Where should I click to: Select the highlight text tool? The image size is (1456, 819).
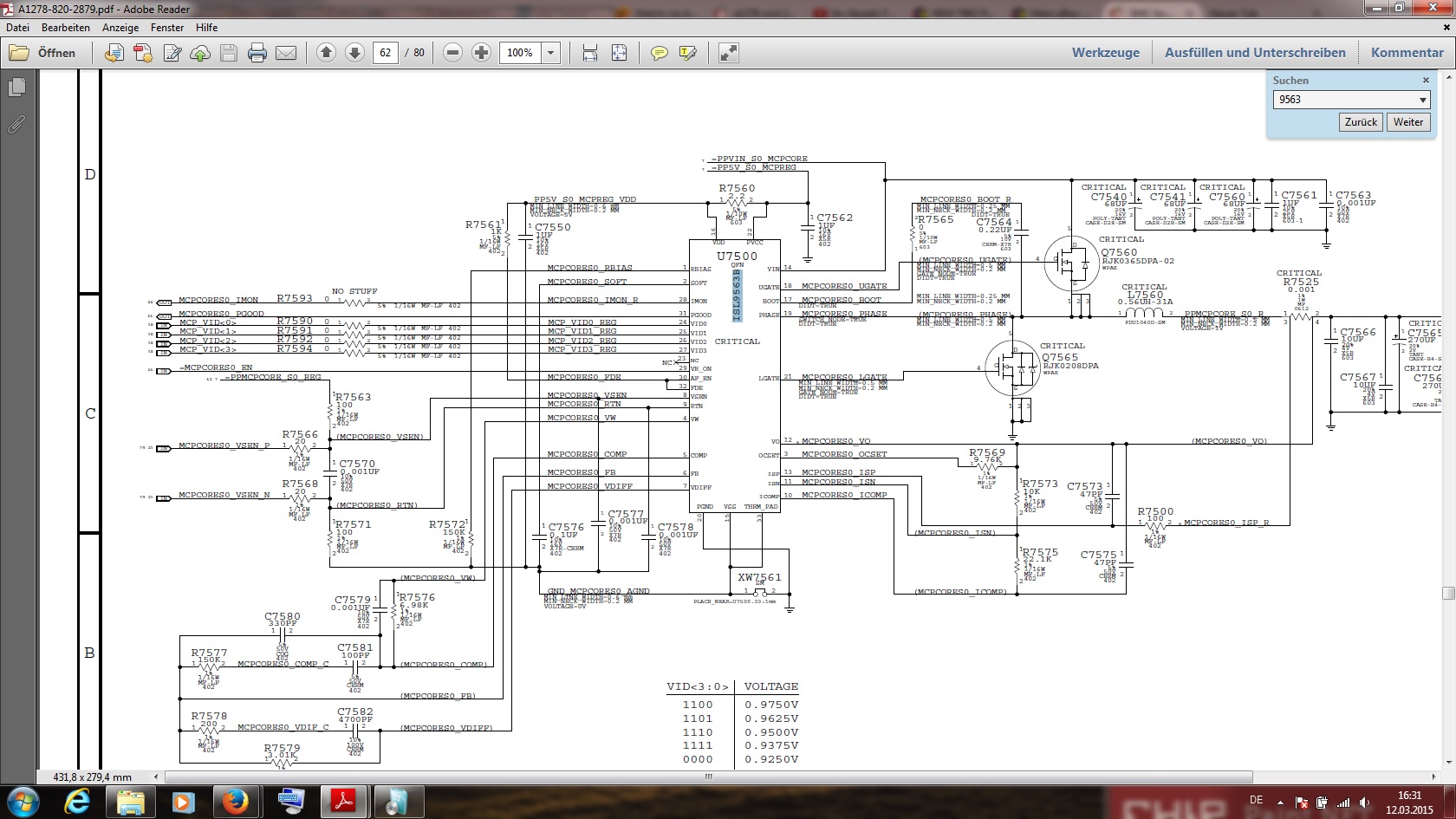(x=688, y=53)
